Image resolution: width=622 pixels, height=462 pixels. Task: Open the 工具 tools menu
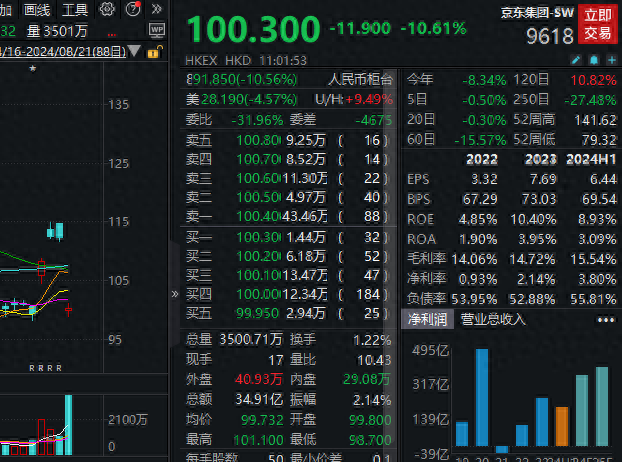[75, 10]
